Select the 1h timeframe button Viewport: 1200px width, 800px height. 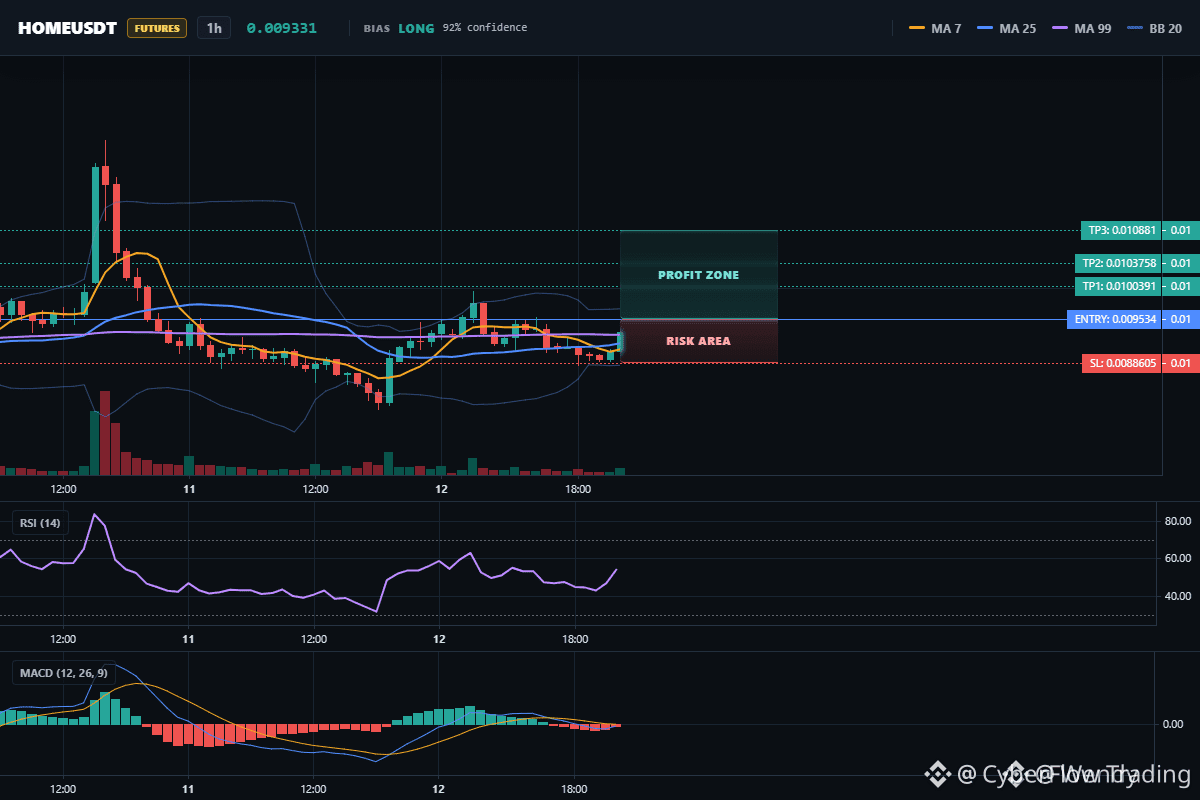[214, 28]
